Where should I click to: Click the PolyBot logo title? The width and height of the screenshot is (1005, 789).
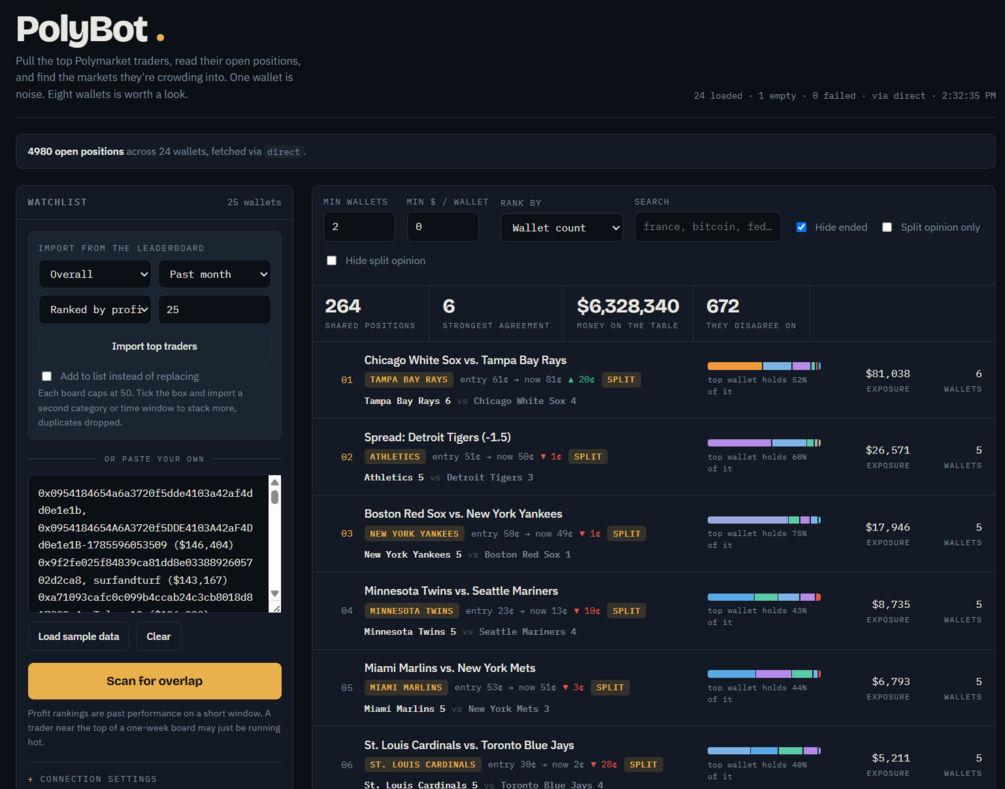[x=90, y=29]
